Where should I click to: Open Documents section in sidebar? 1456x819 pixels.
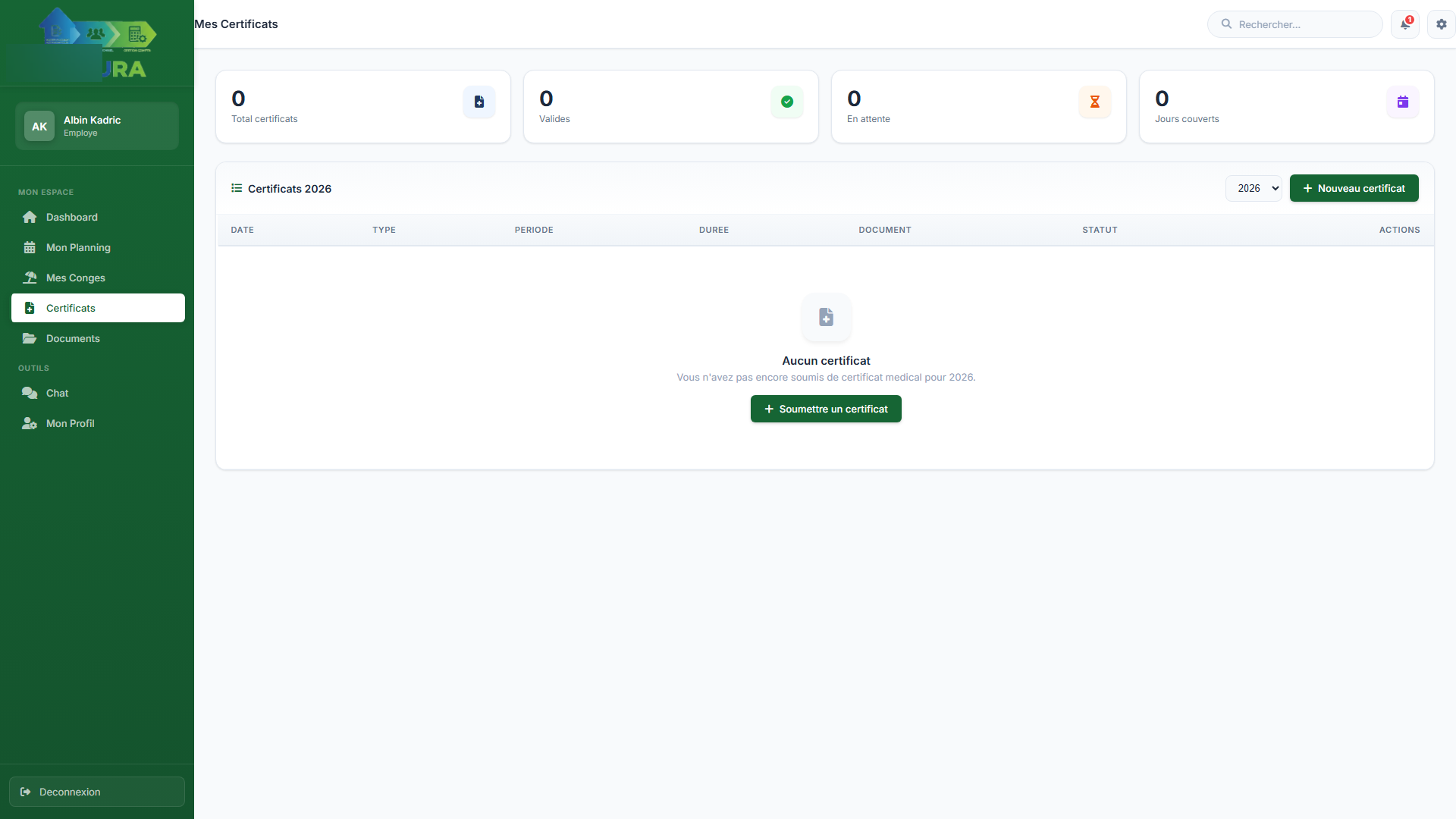tap(73, 338)
